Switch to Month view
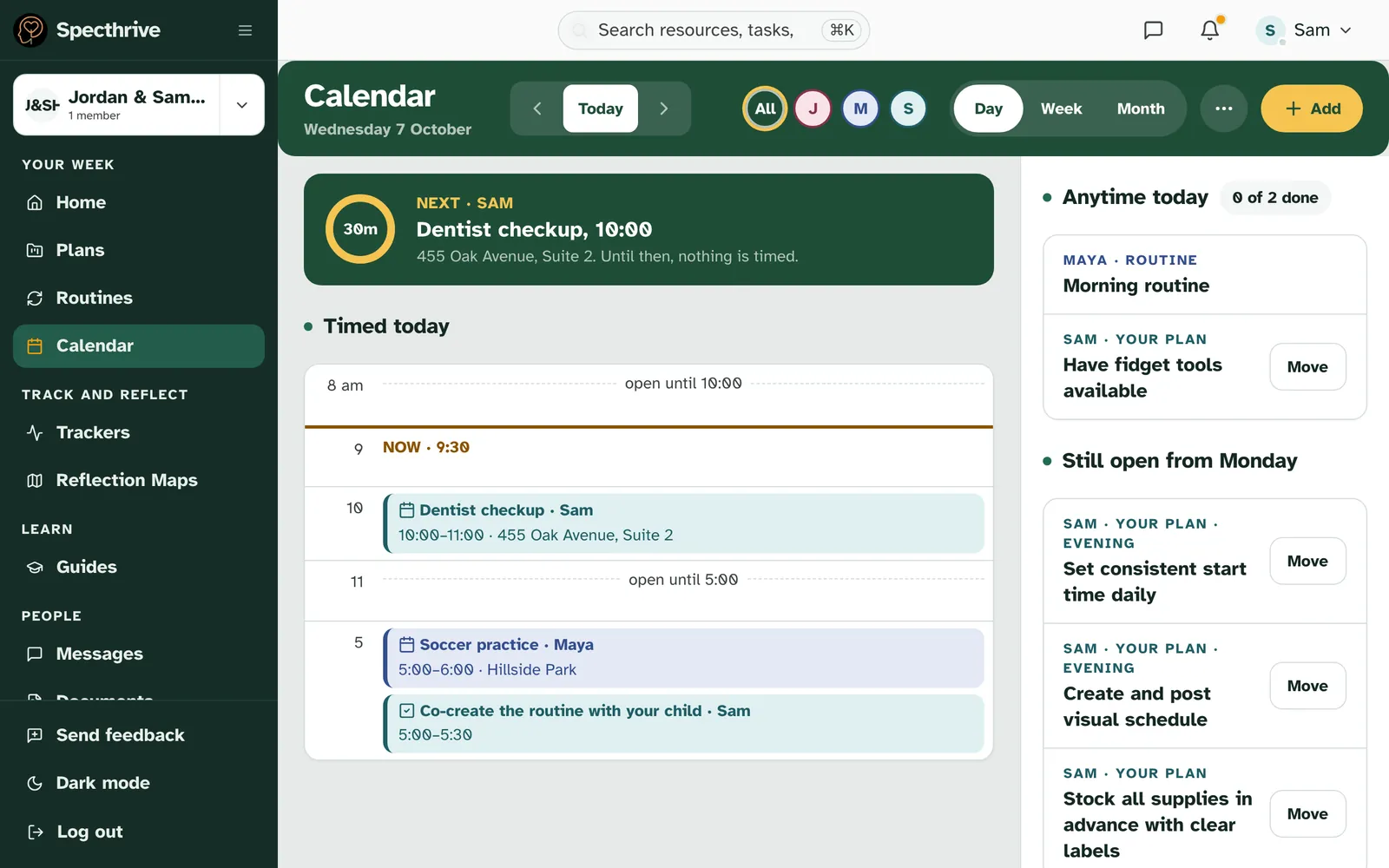 (x=1141, y=108)
